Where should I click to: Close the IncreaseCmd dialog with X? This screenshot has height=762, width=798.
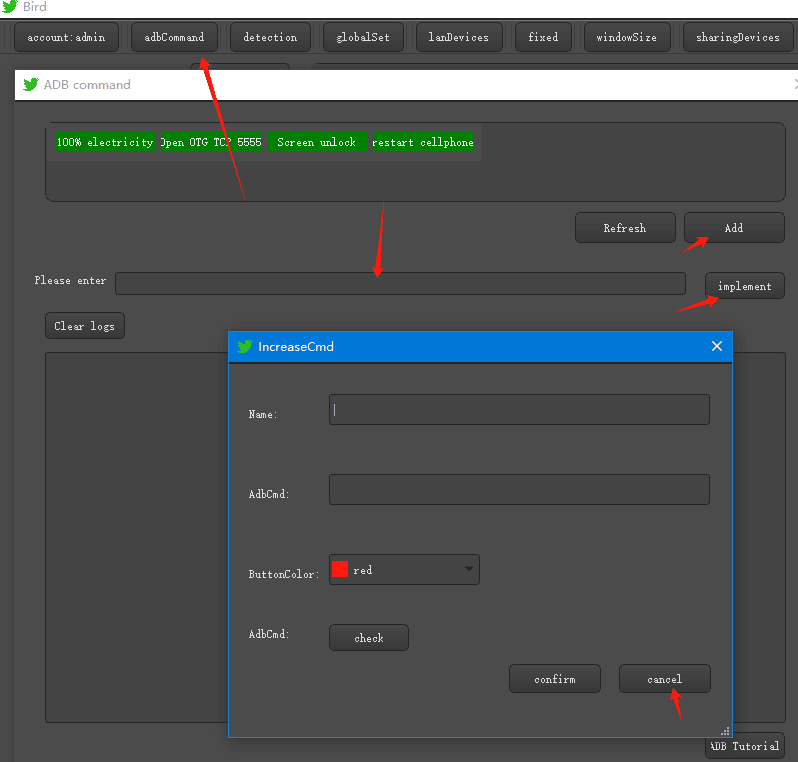(x=717, y=346)
